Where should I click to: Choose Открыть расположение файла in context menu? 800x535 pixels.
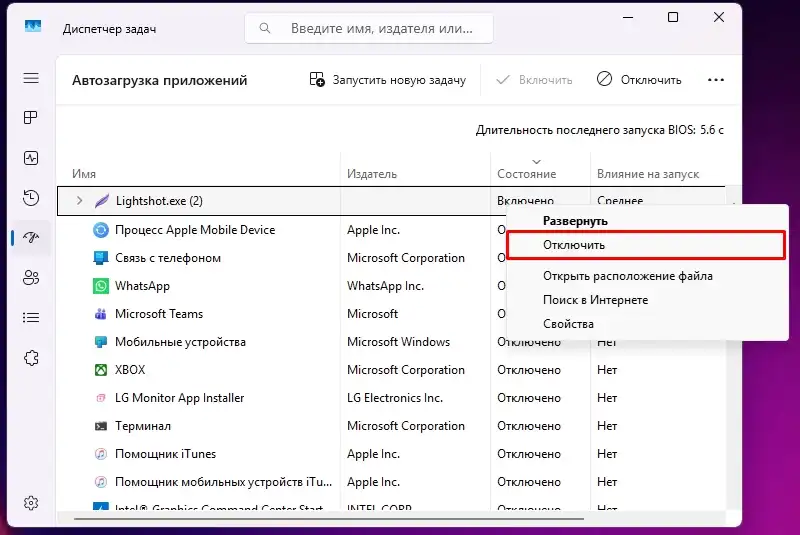coord(628,276)
